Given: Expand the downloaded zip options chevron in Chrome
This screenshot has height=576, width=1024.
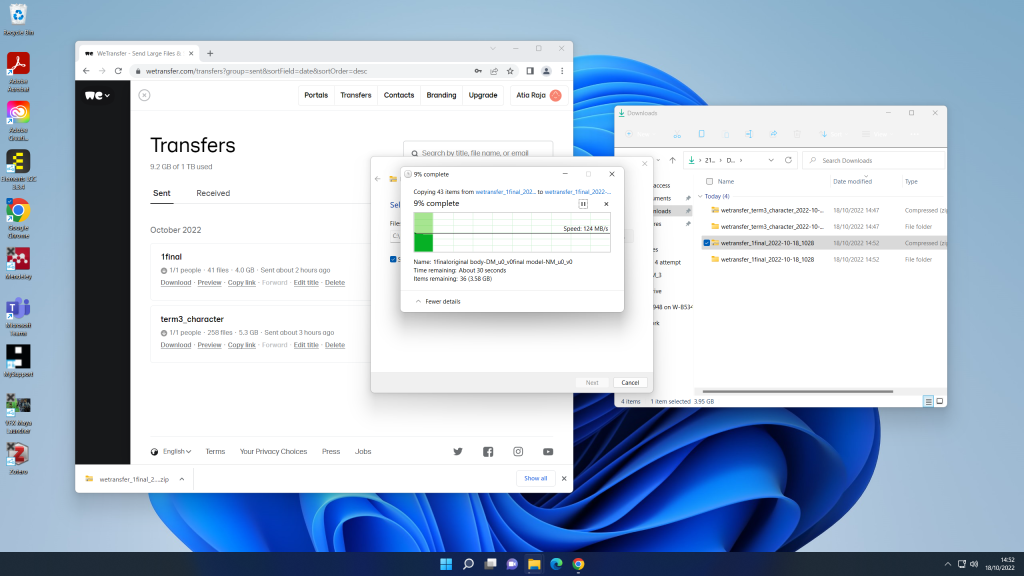Looking at the screenshot, I should [182, 479].
